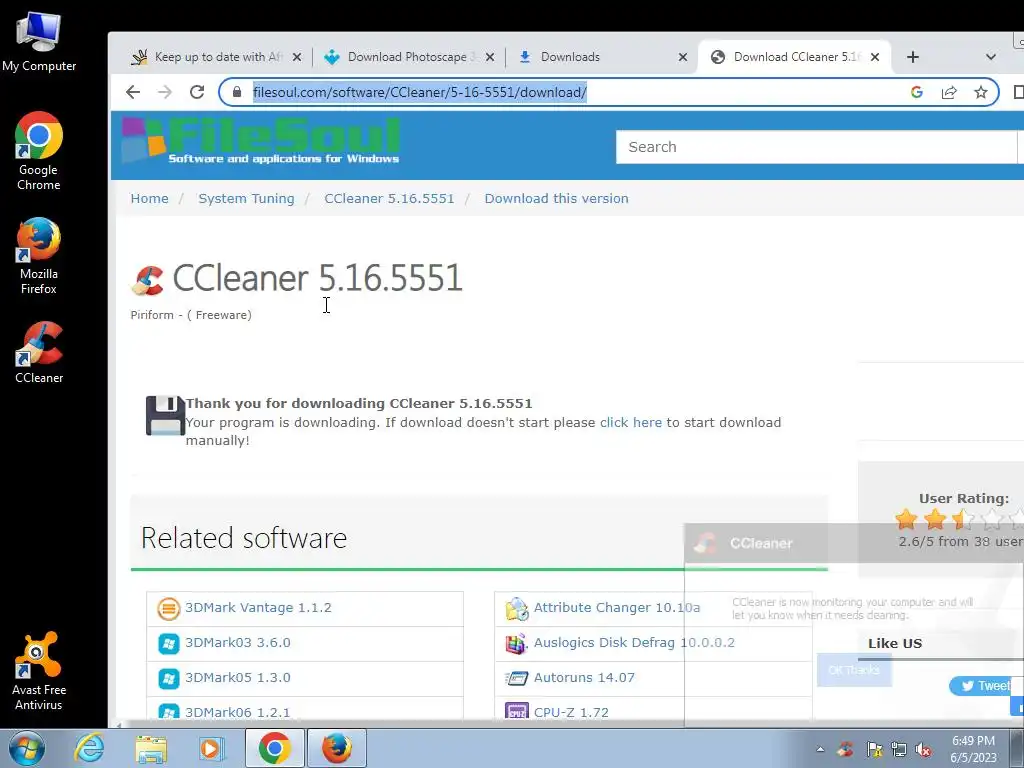The height and width of the screenshot is (768, 1024).
Task: Show hidden system tray icons
Action: coord(820,749)
